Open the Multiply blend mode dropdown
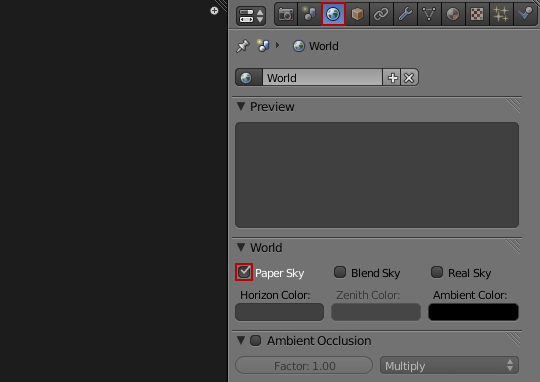This screenshot has height=382, width=540. (x=449, y=365)
